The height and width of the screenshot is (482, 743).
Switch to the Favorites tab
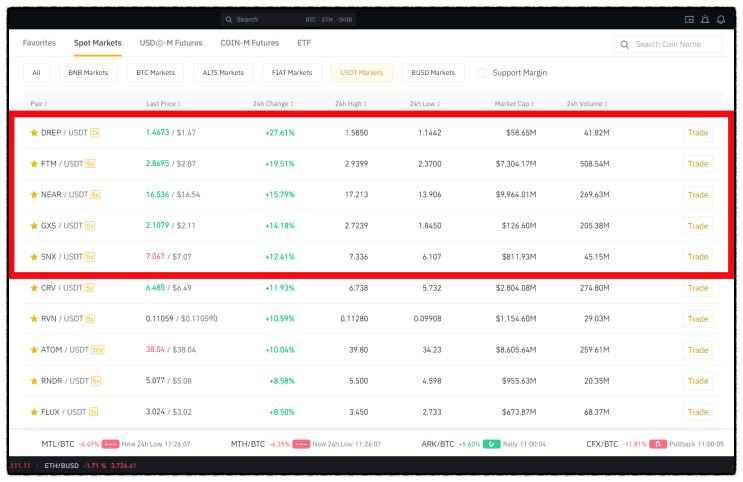pos(39,43)
